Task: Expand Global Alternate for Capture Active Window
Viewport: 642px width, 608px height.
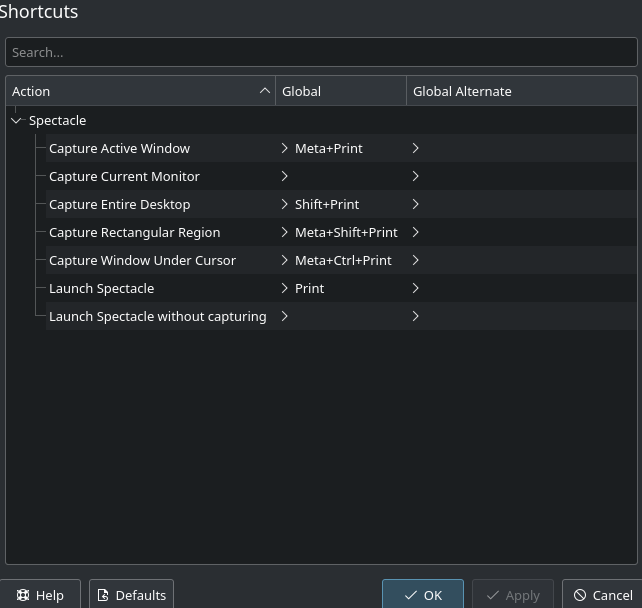Action: click(416, 148)
